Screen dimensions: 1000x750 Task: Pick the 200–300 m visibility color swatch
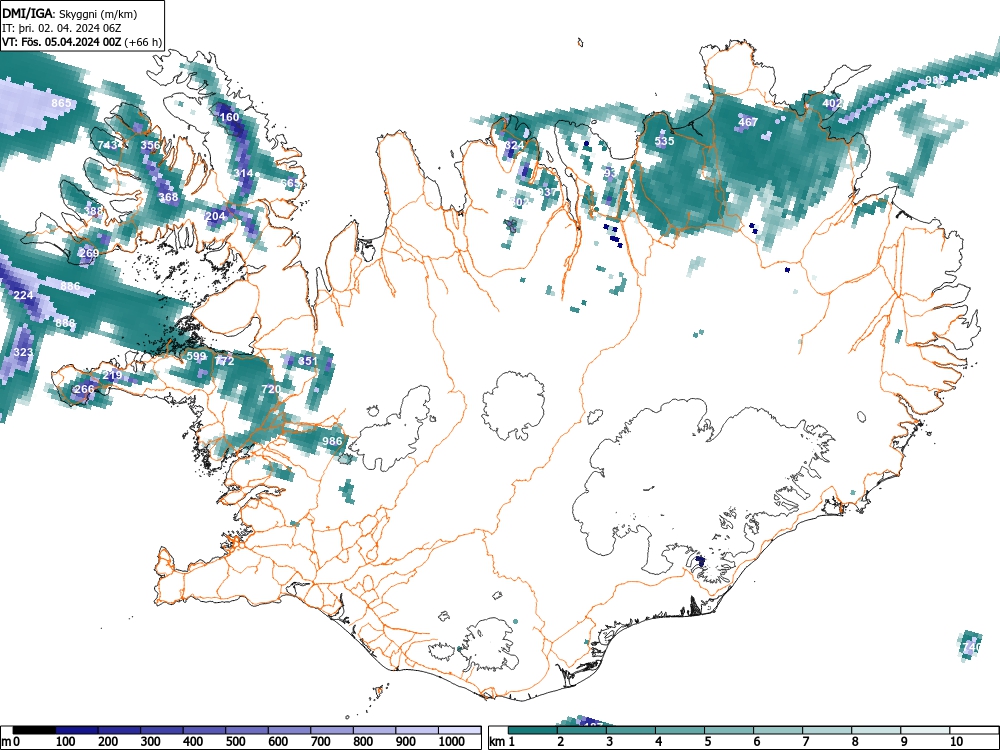point(119,730)
